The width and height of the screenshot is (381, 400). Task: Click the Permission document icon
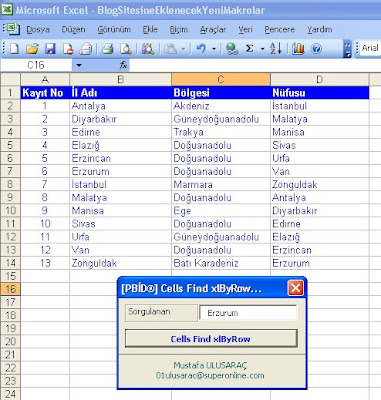pyautogui.click(x=68, y=49)
